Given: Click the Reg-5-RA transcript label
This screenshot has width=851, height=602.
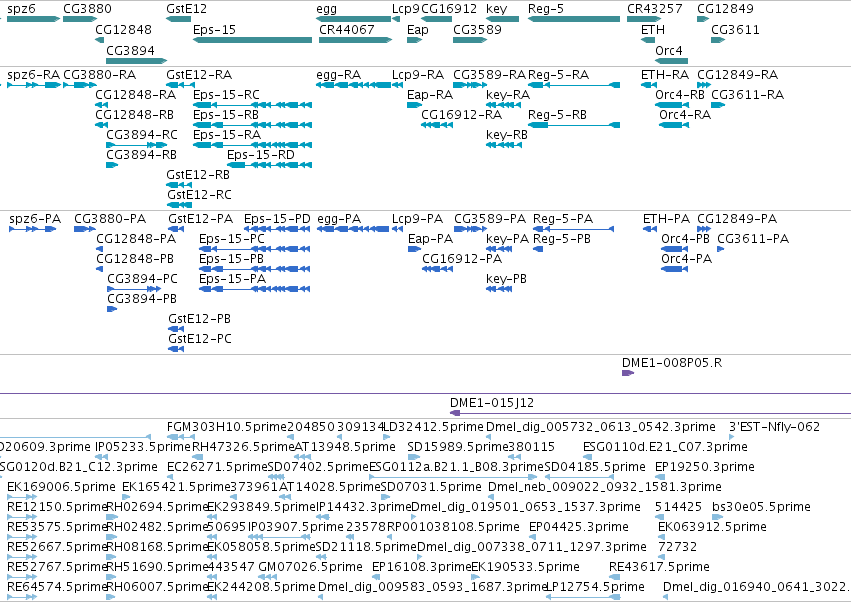Looking at the screenshot, I should click(558, 74).
